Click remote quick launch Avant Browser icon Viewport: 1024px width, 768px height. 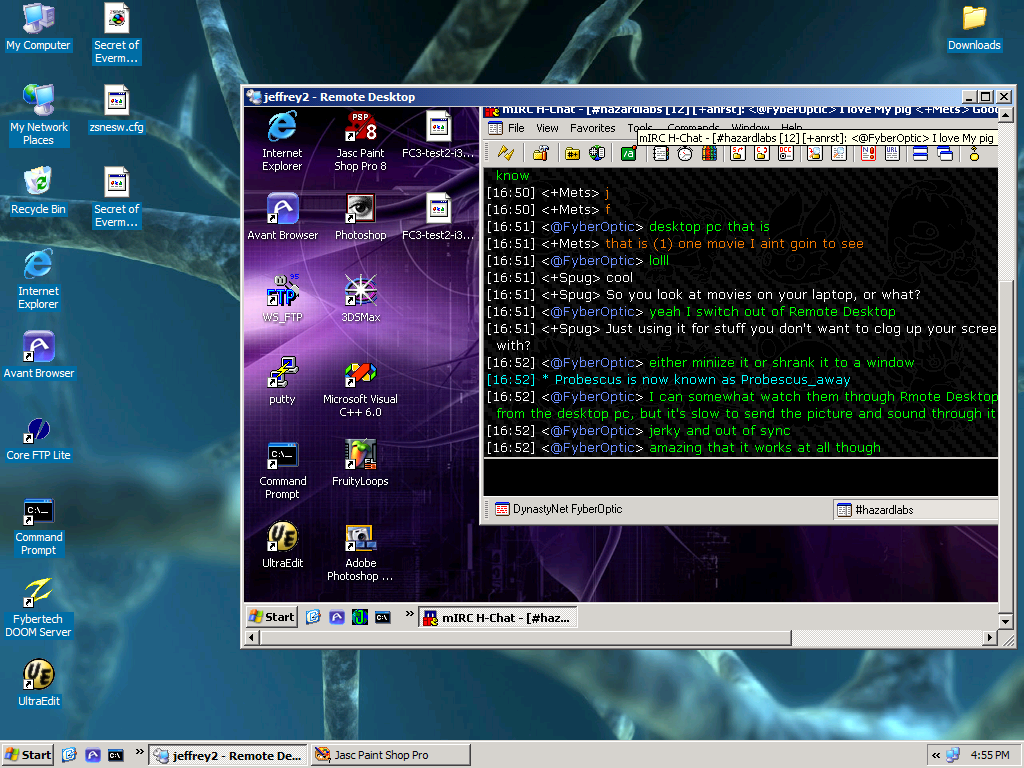click(x=336, y=617)
